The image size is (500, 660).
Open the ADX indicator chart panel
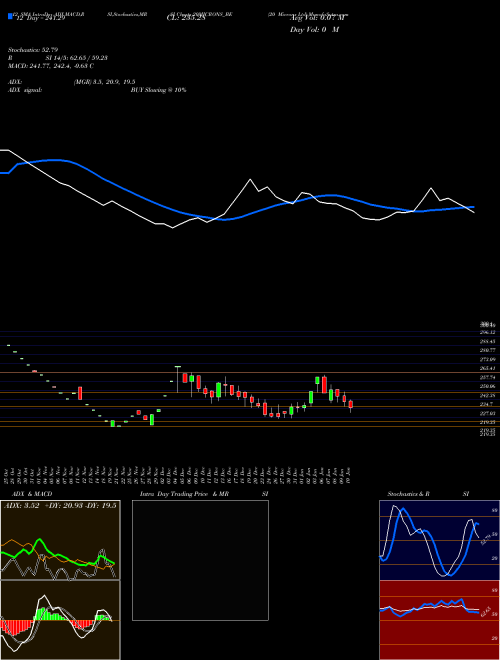pyautogui.click(x=60, y=540)
